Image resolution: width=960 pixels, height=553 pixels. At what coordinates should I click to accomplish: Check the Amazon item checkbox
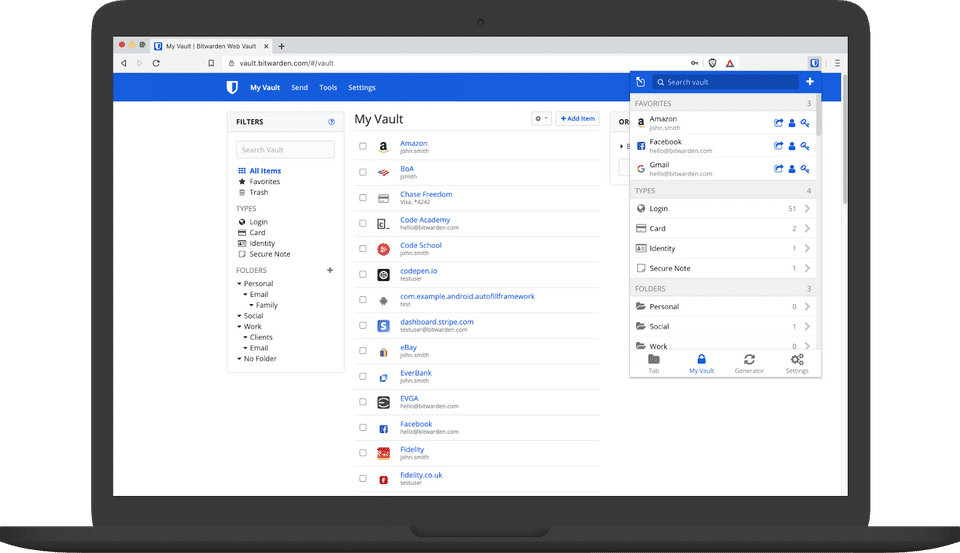pyautogui.click(x=362, y=146)
